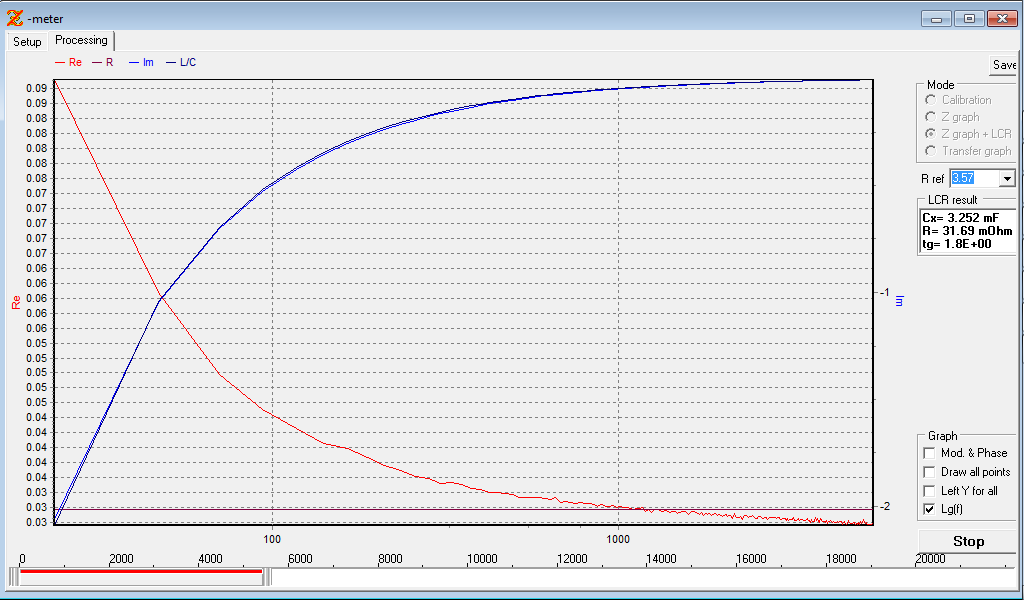The height and width of the screenshot is (600, 1024).
Task: Click the red frequency range slider bar
Action: click(140, 571)
